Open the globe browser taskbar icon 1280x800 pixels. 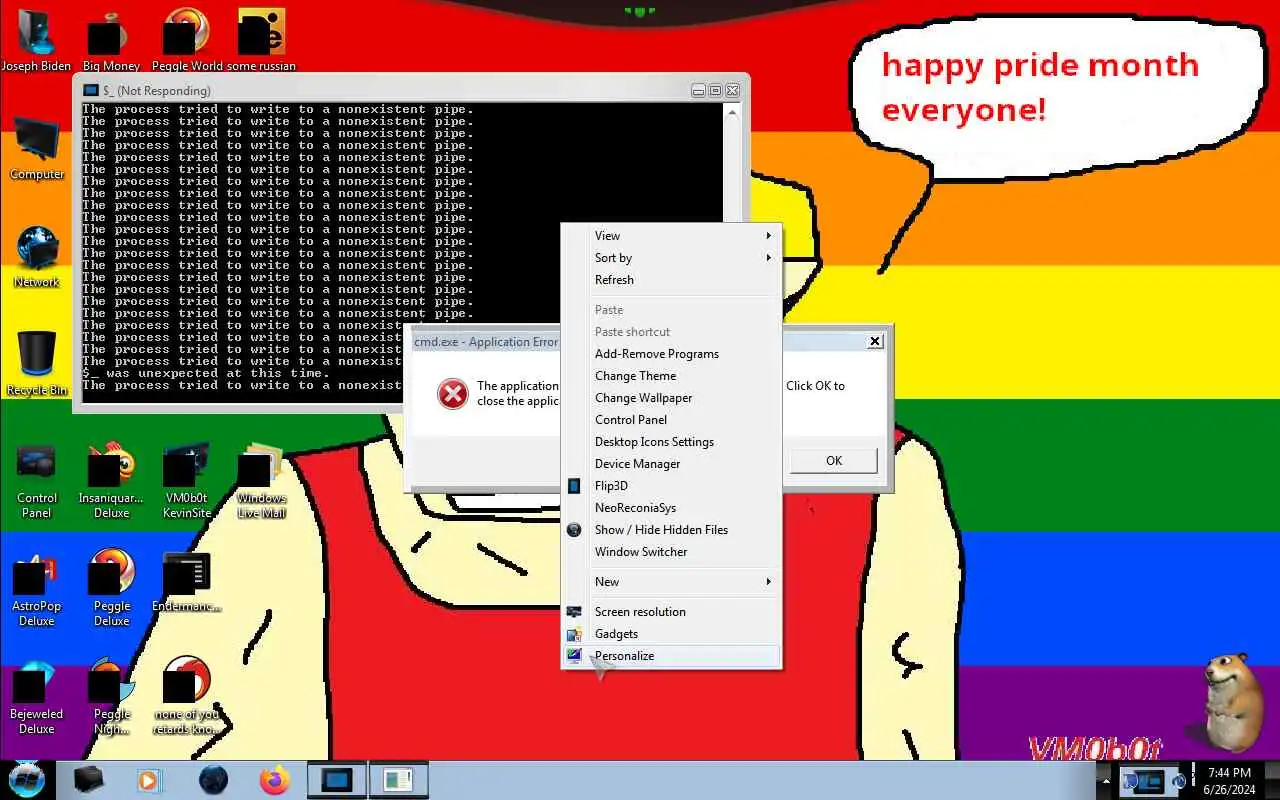[x=213, y=780]
